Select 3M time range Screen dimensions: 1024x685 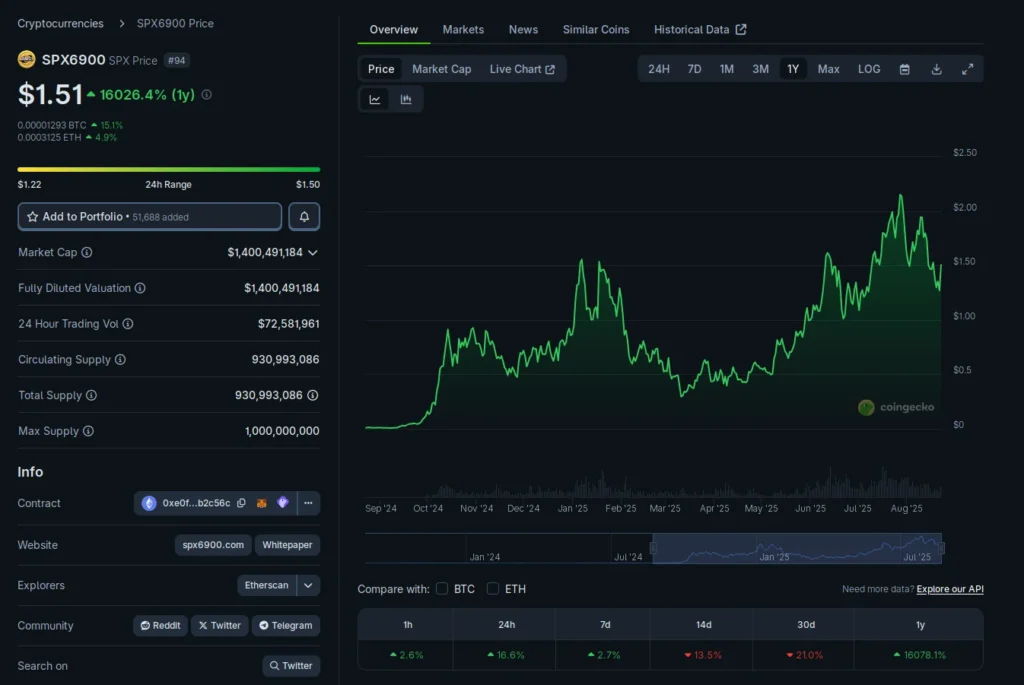coord(760,69)
